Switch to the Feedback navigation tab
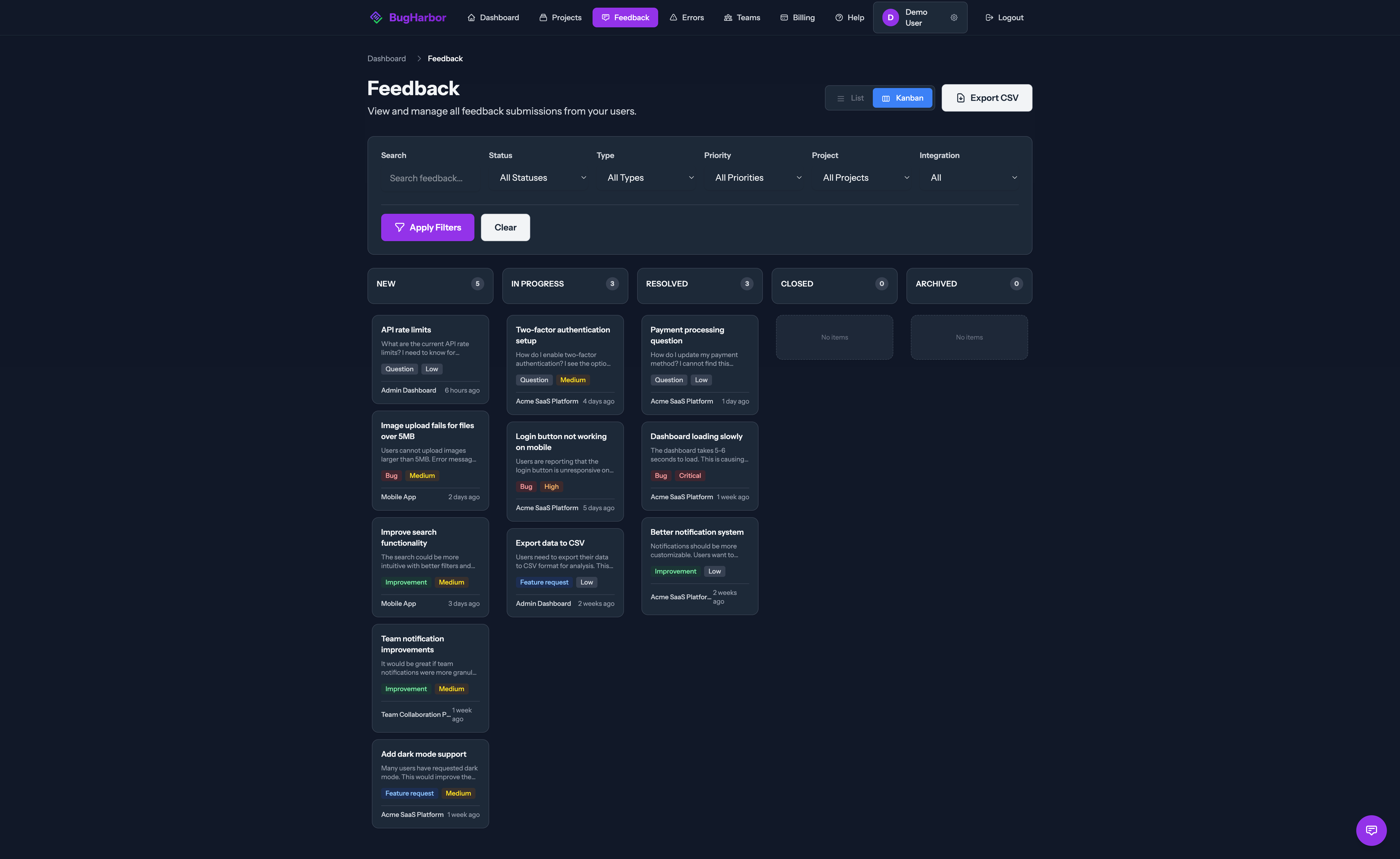This screenshot has width=1400, height=859. point(625,17)
